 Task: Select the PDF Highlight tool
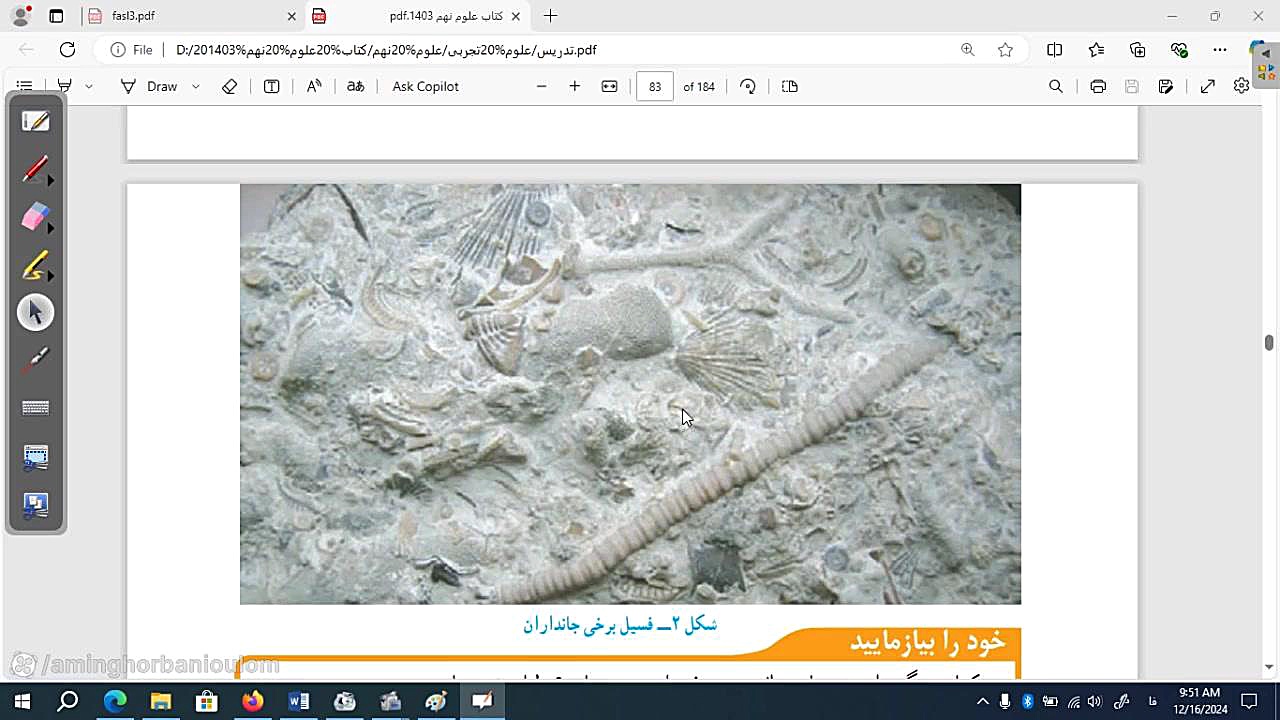coord(64,86)
